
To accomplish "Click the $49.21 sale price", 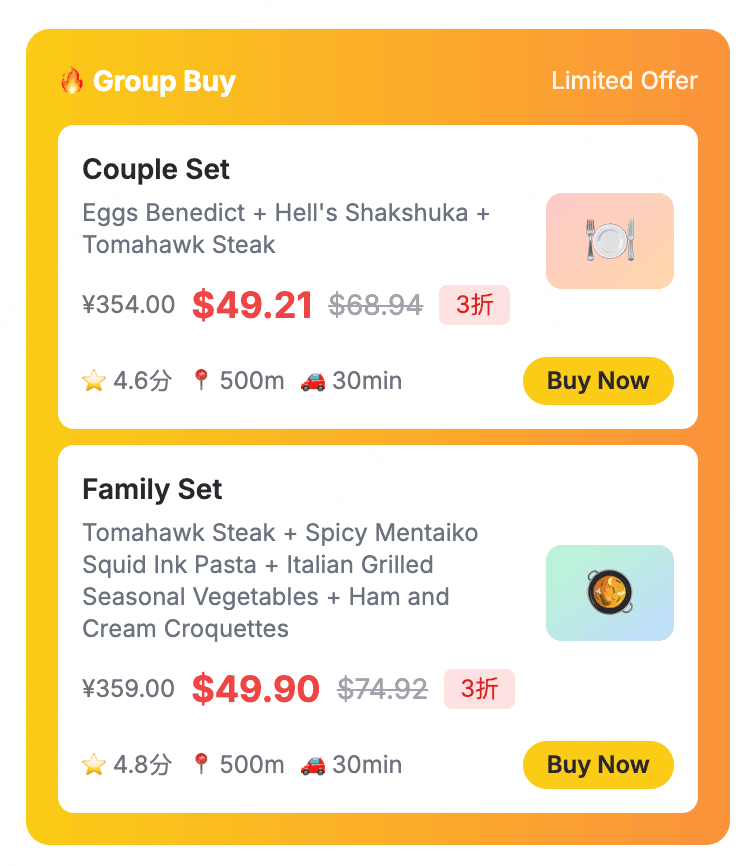I will coord(253,305).
